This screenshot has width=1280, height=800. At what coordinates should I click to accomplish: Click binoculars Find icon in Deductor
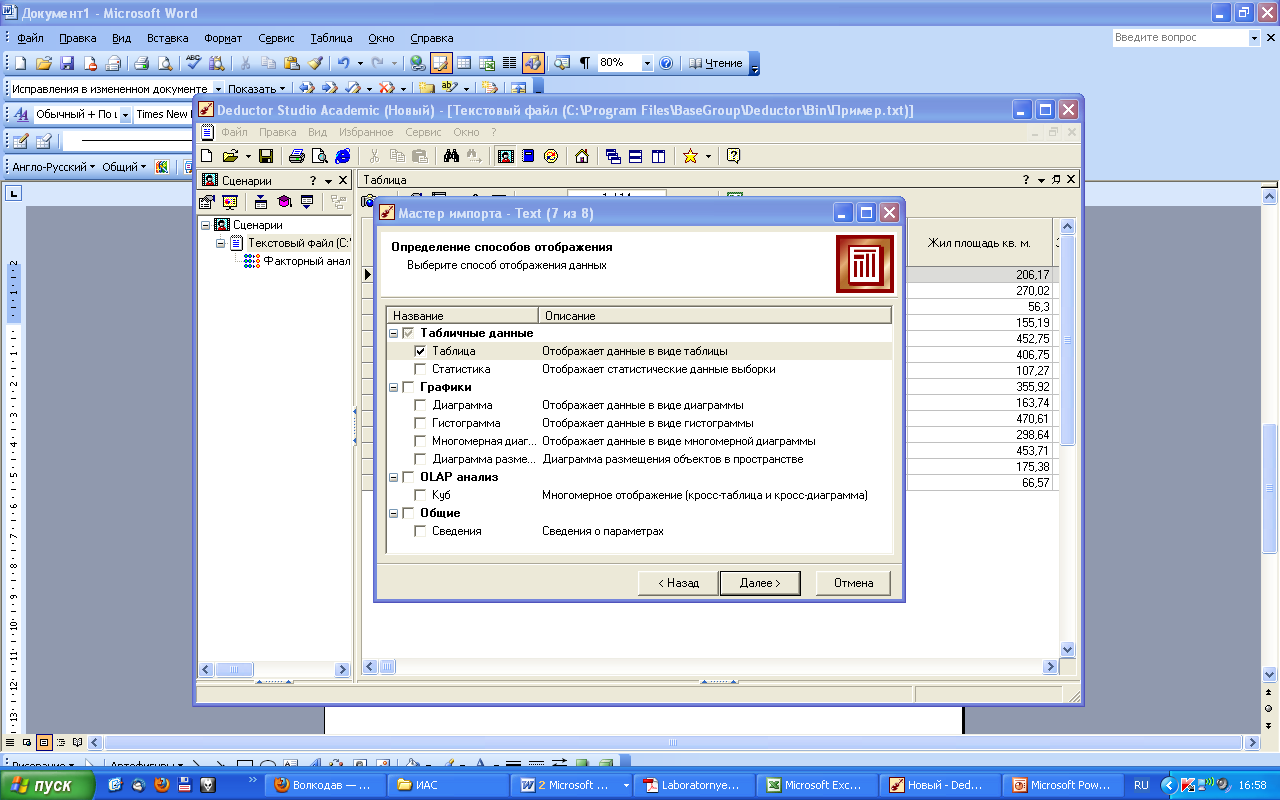pos(450,156)
